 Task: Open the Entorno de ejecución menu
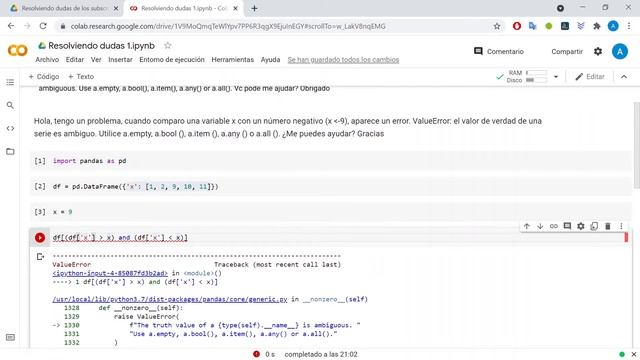pos(172,60)
